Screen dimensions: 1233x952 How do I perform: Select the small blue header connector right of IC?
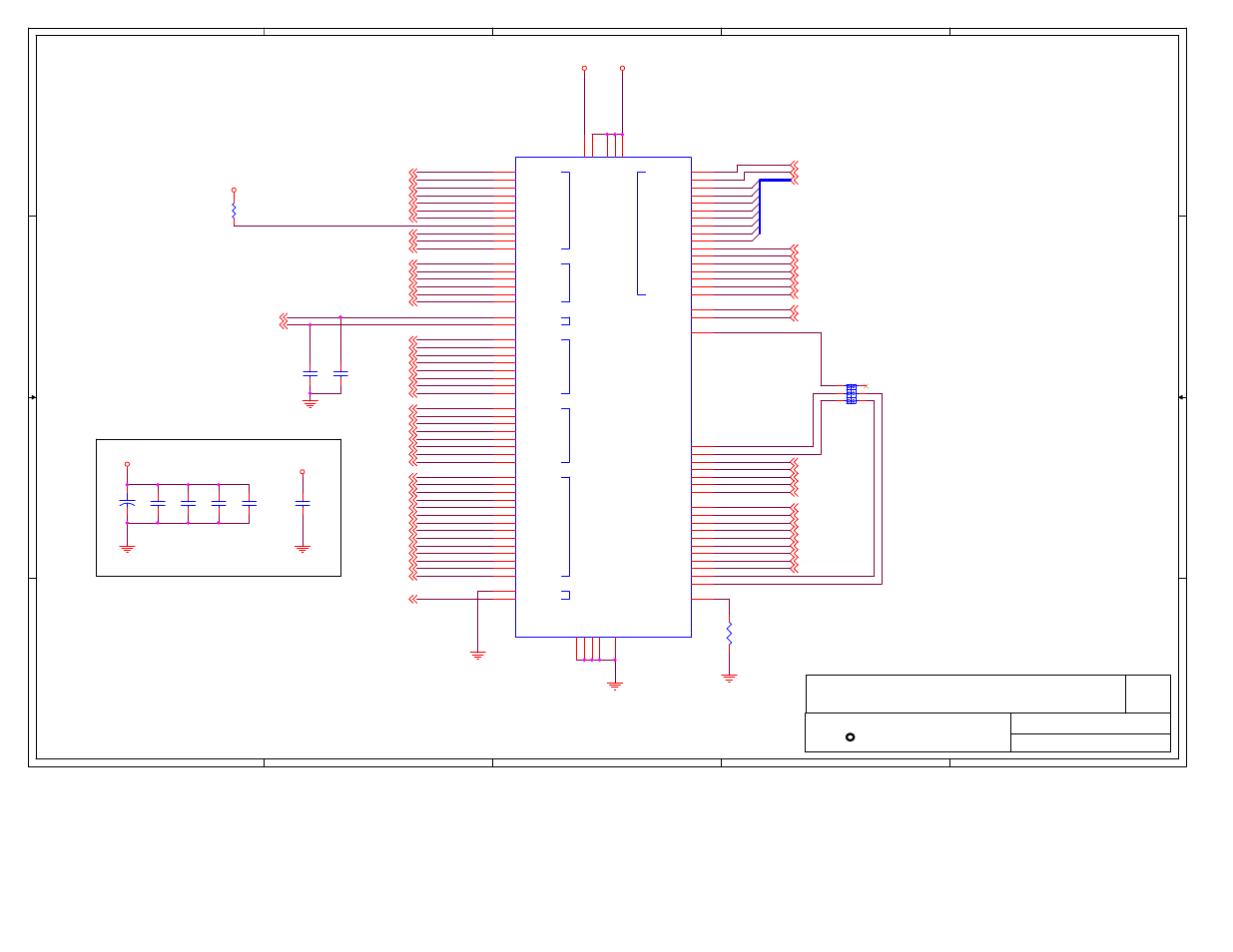pos(851,394)
